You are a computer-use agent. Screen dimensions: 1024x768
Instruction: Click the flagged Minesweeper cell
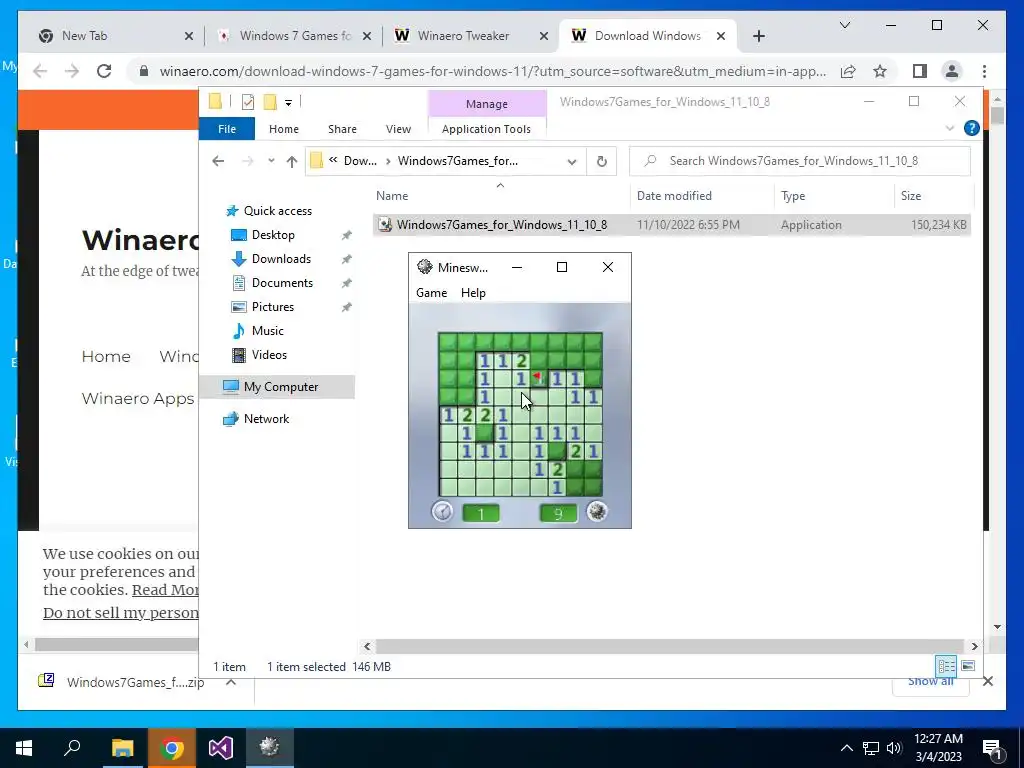pos(538,378)
